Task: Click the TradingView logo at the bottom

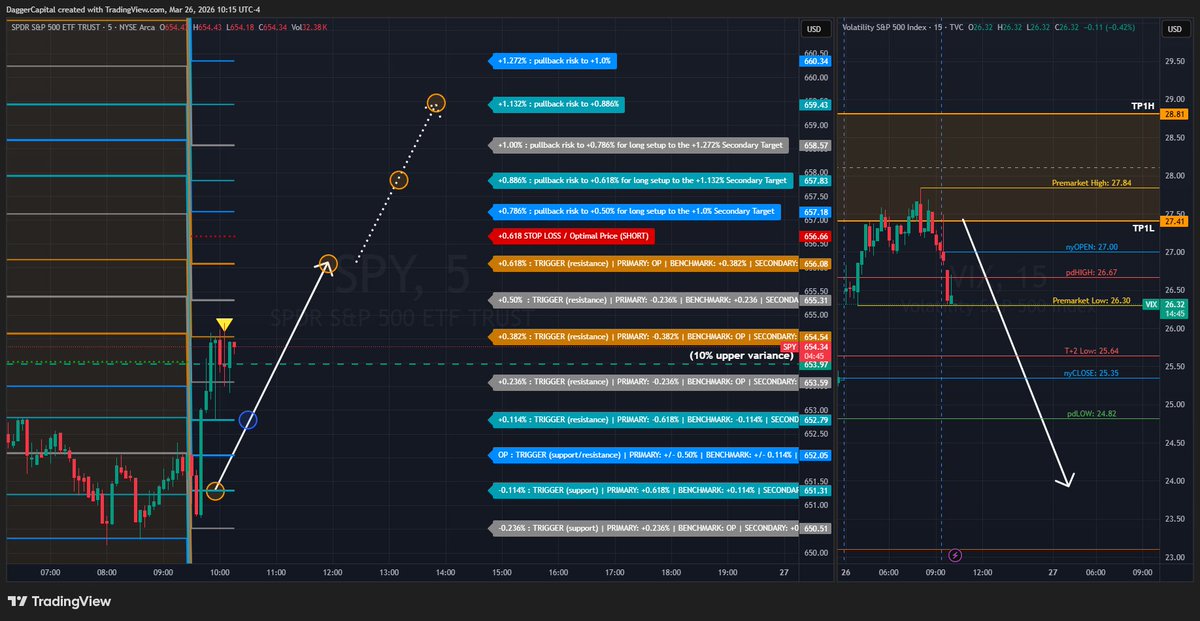Action: (59, 602)
